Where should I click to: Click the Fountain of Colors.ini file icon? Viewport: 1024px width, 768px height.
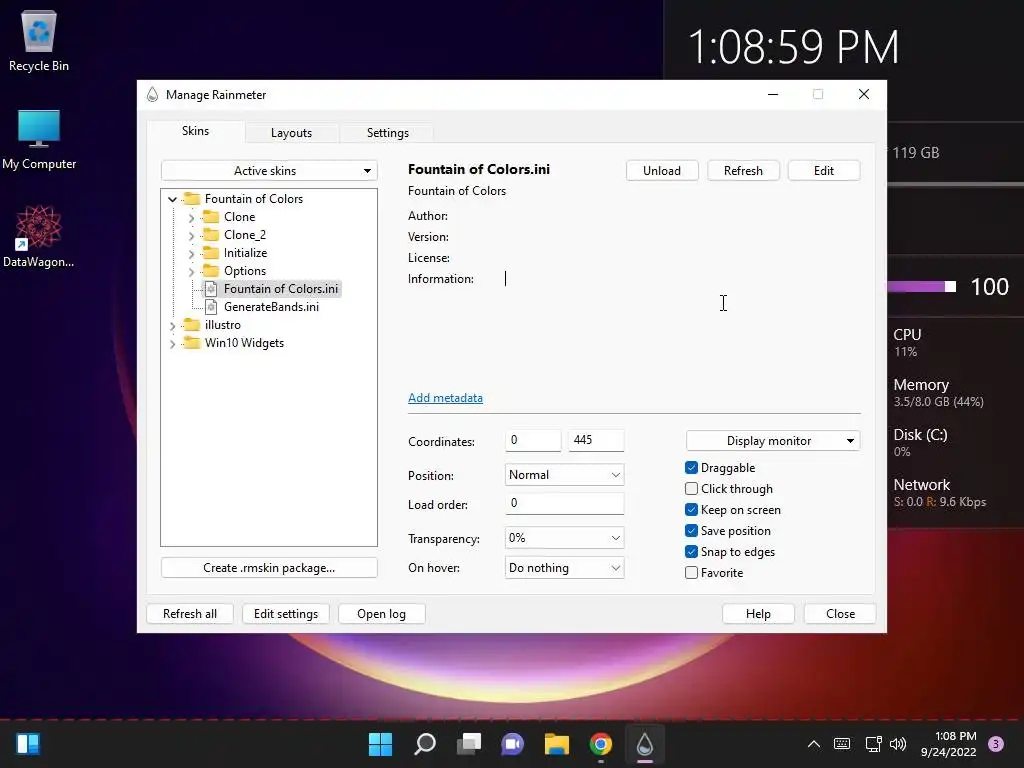pos(211,289)
